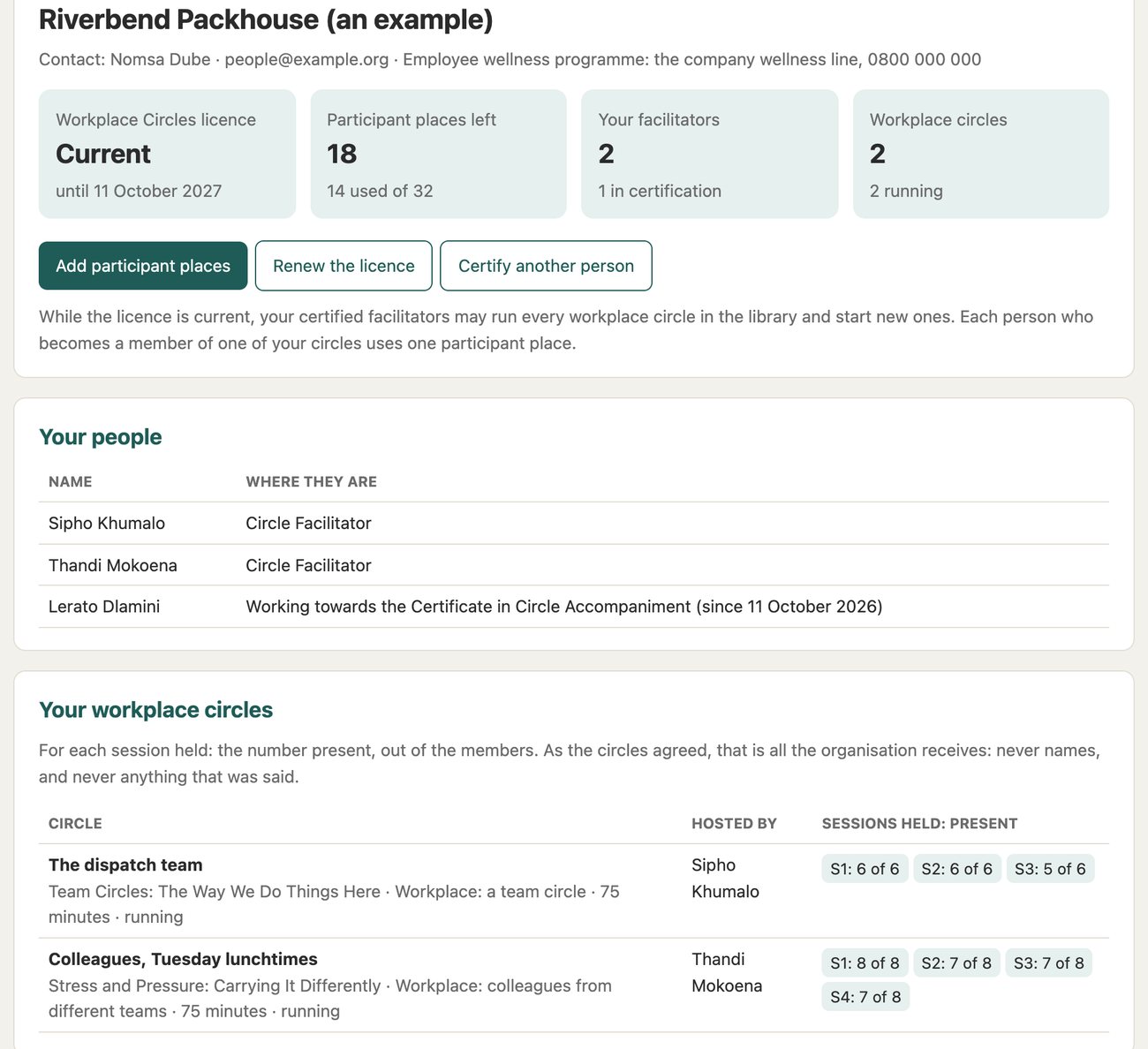
Task: Click Thandi Mokoena's Circle Facilitator role
Action: pos(308,565)
